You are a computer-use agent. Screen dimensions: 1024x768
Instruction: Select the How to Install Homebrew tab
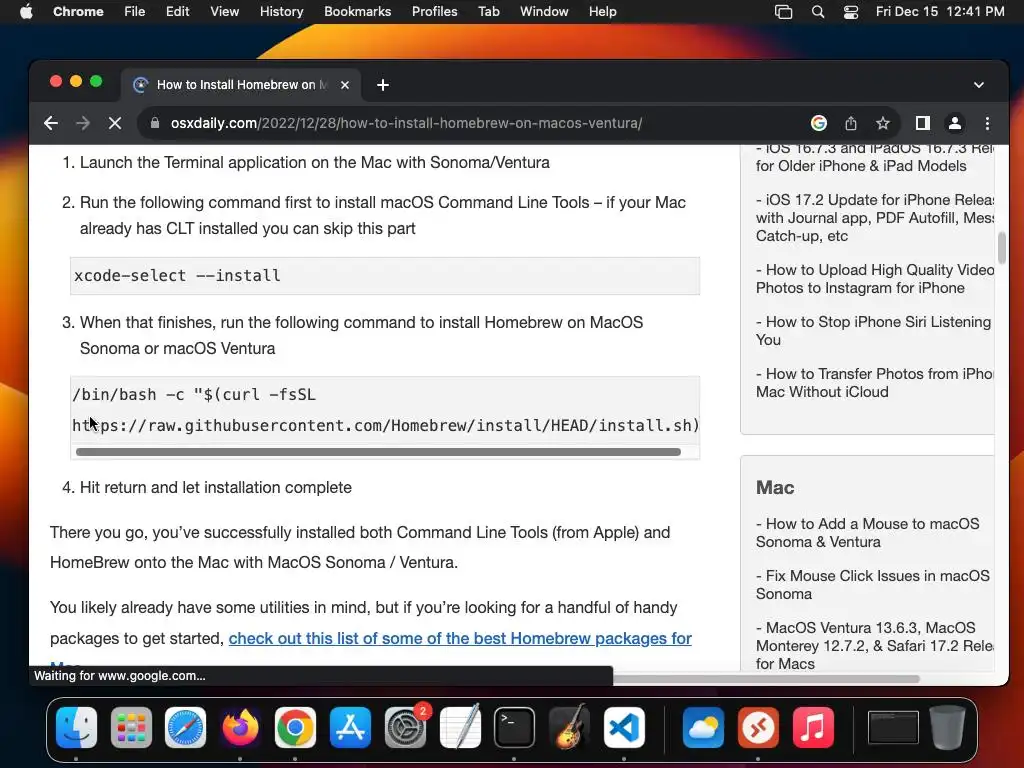(x=240, y=85)
